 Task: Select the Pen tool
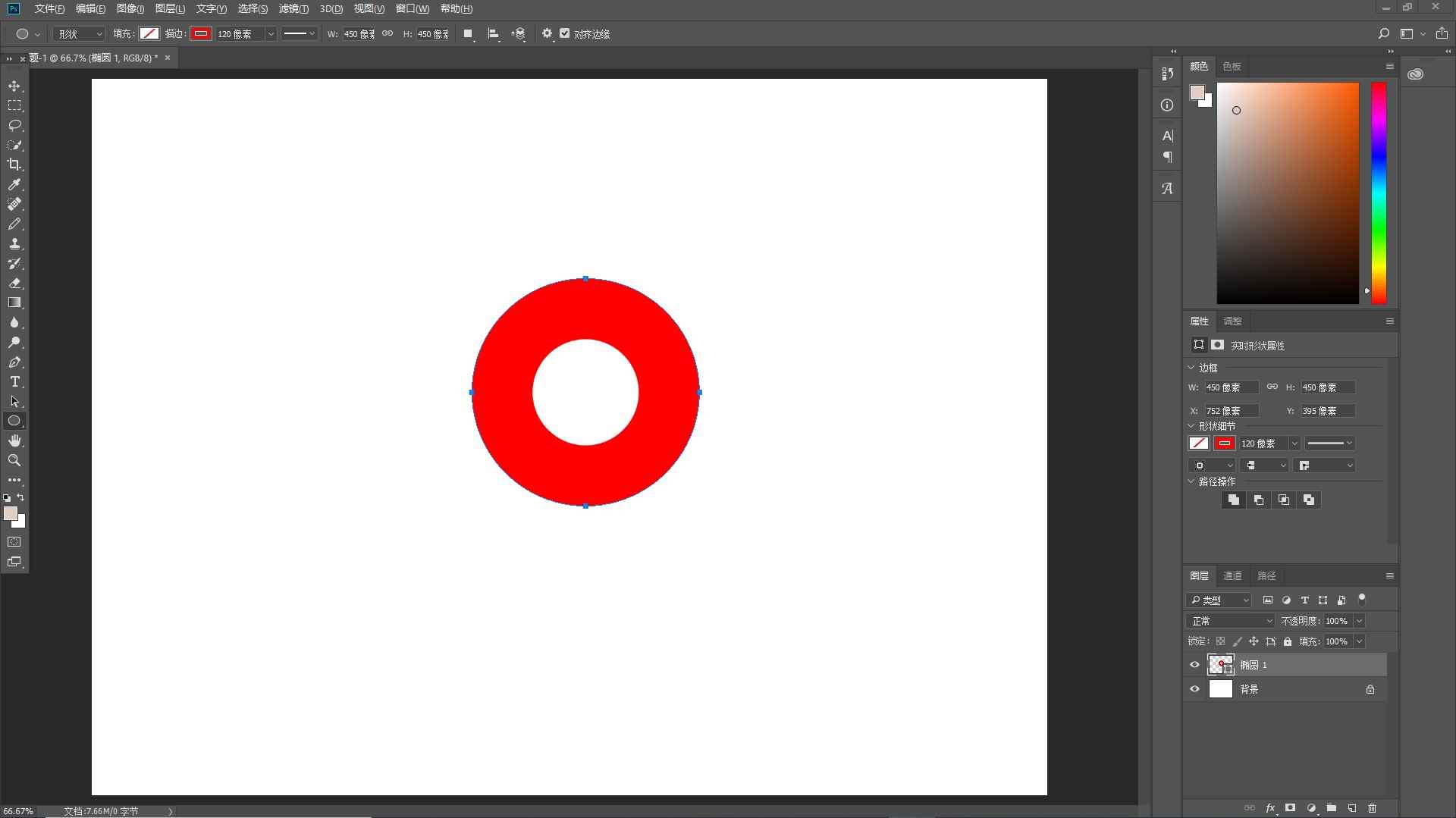pos(14,362)
